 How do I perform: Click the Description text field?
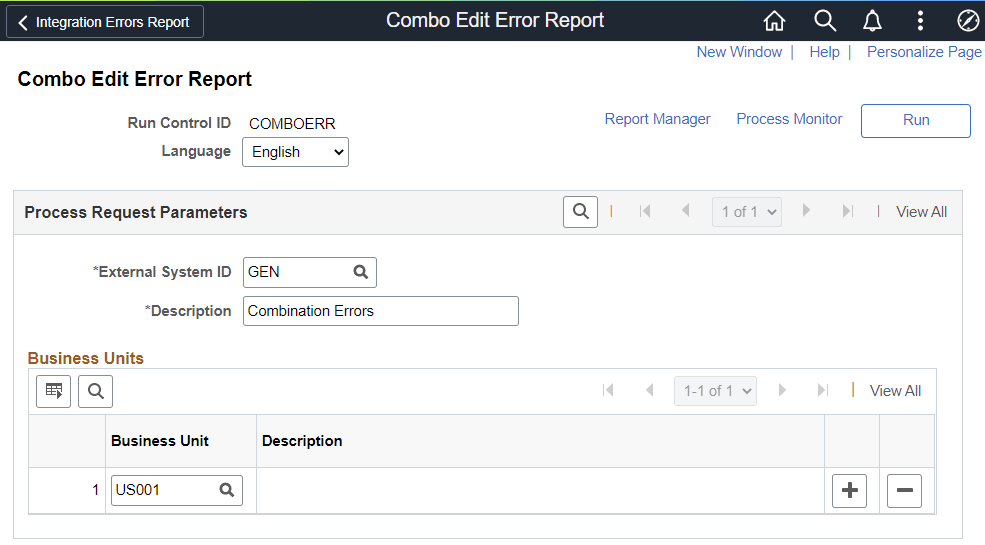(x=381, y=311)
